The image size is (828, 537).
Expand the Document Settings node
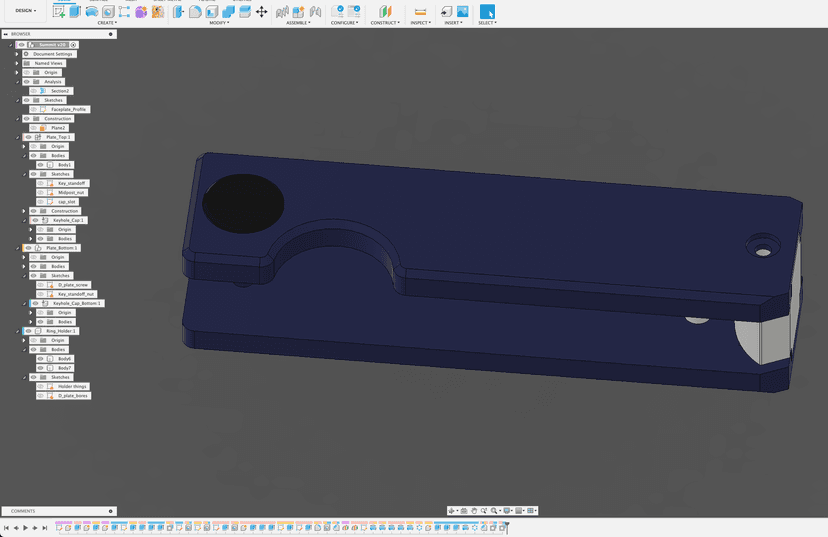pos(17,54)
